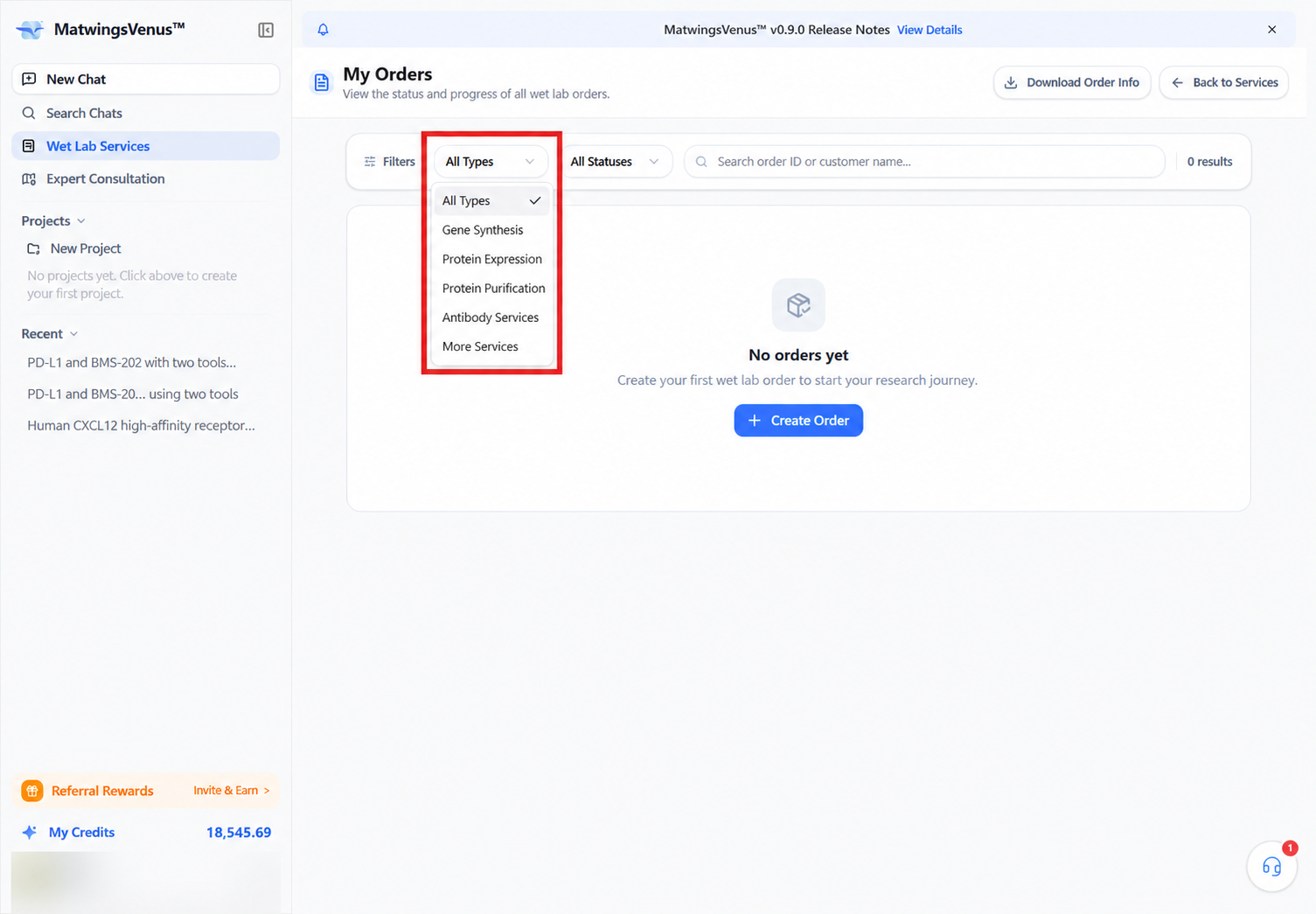The height and width of the screenshot is (914, 1316).
Task: Click the New Chat plus icon
Action: coord(29,79)
